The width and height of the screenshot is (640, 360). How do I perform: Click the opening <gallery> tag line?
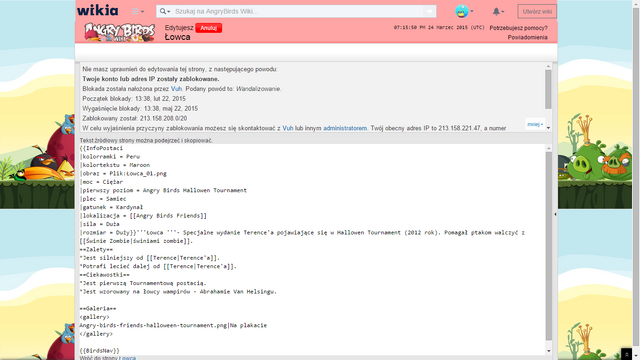95,317
